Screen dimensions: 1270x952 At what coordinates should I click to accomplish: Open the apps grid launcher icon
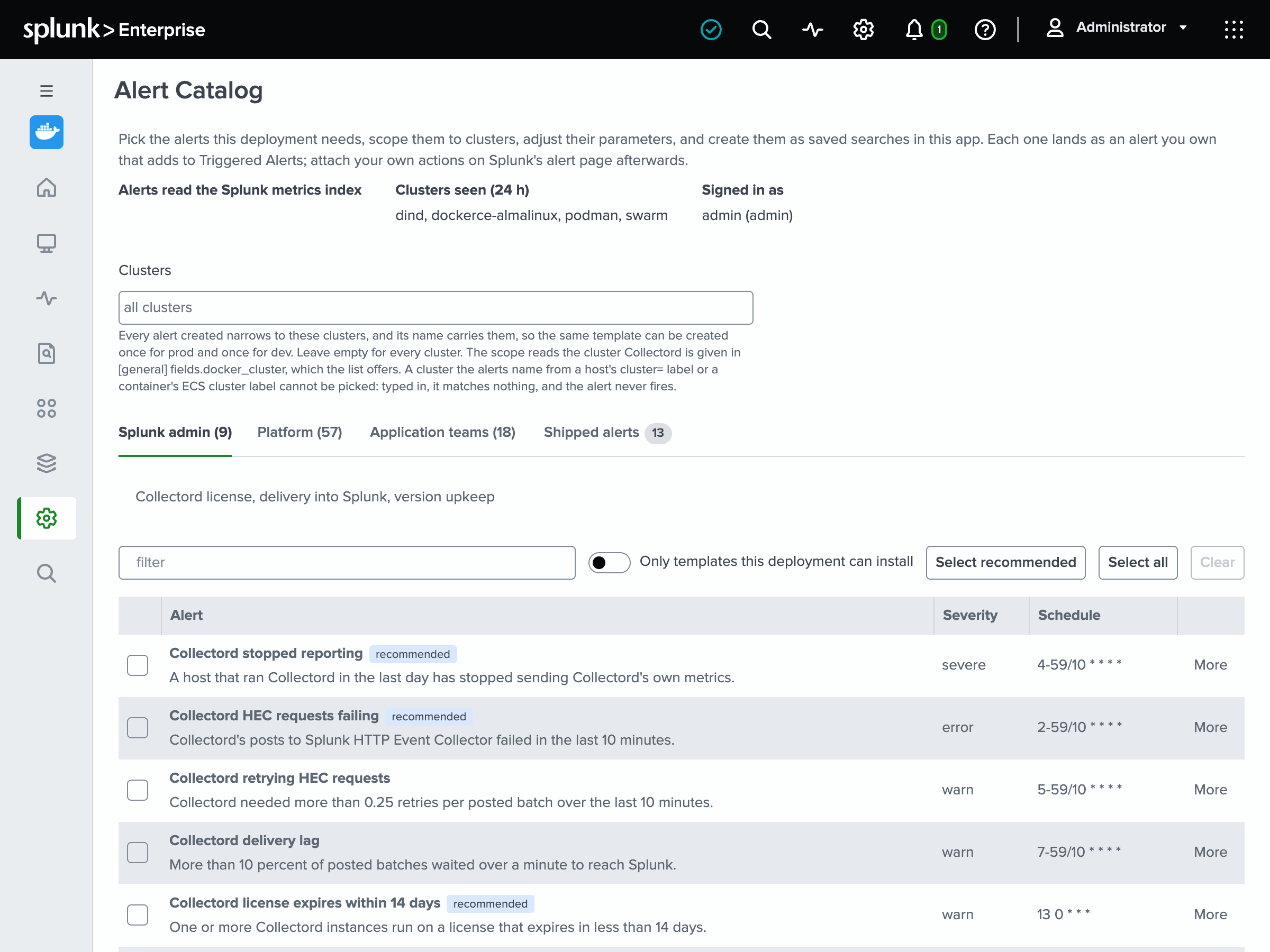[1234, 29]
